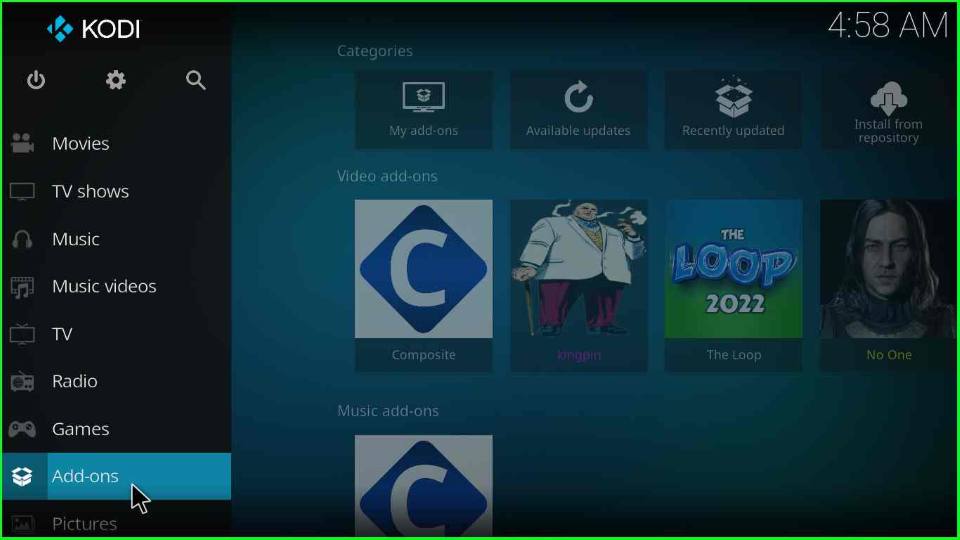Click the 'Video add-ons' heading
The image size is (960, 540).
[387, 176]
